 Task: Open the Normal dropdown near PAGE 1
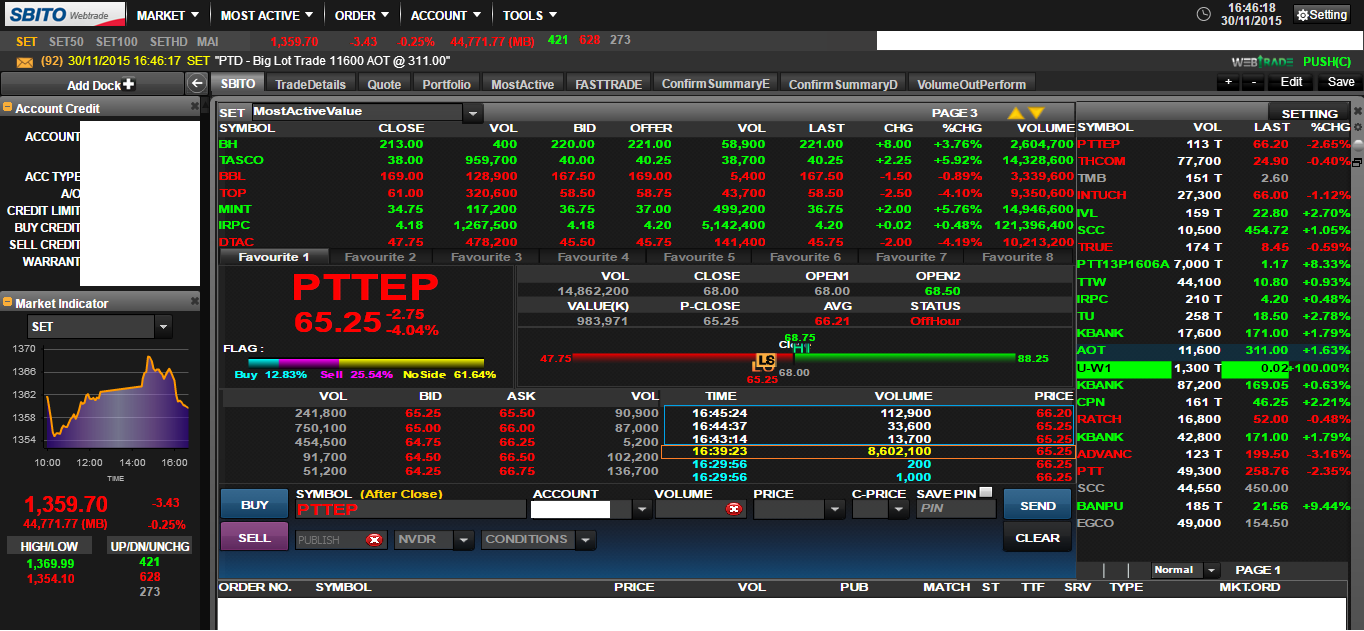(1211, 570)
